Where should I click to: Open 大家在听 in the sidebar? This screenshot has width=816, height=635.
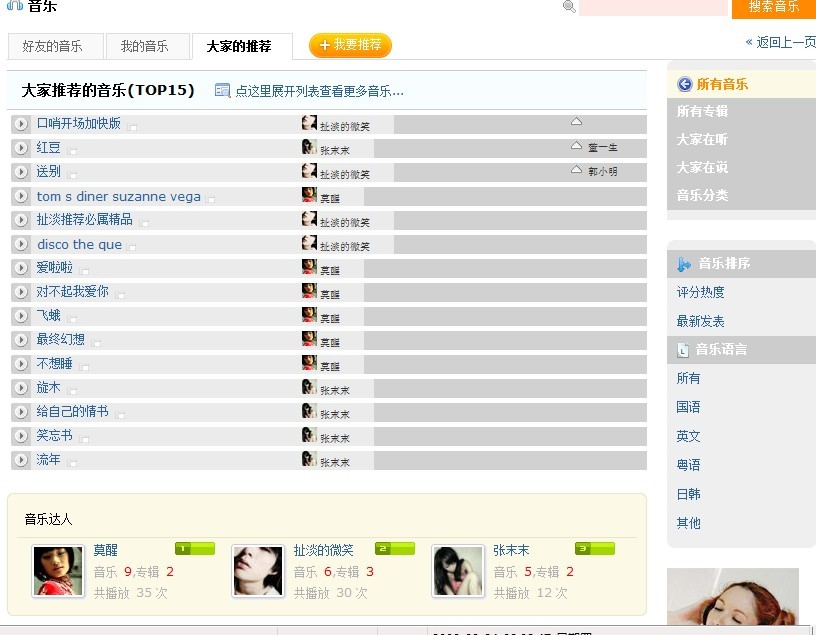702,139
